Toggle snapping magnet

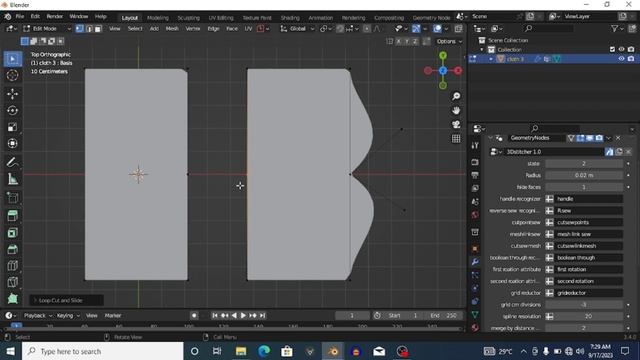(x=340, y=29)
